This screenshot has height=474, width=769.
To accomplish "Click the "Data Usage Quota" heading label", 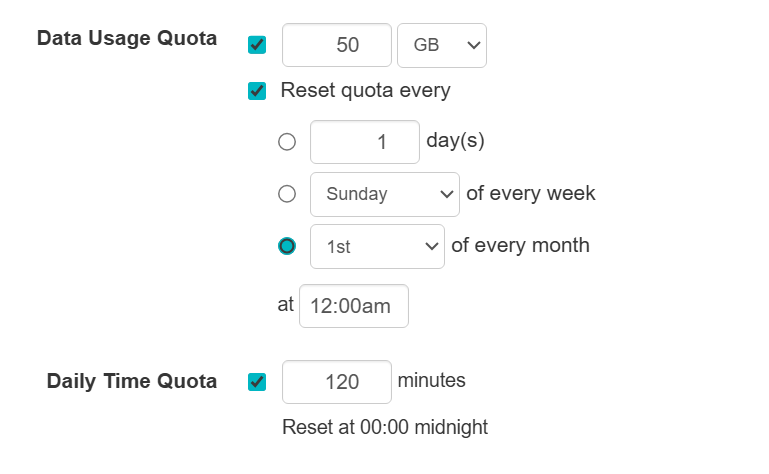I will pyautogui.click(x=127, y=39).
